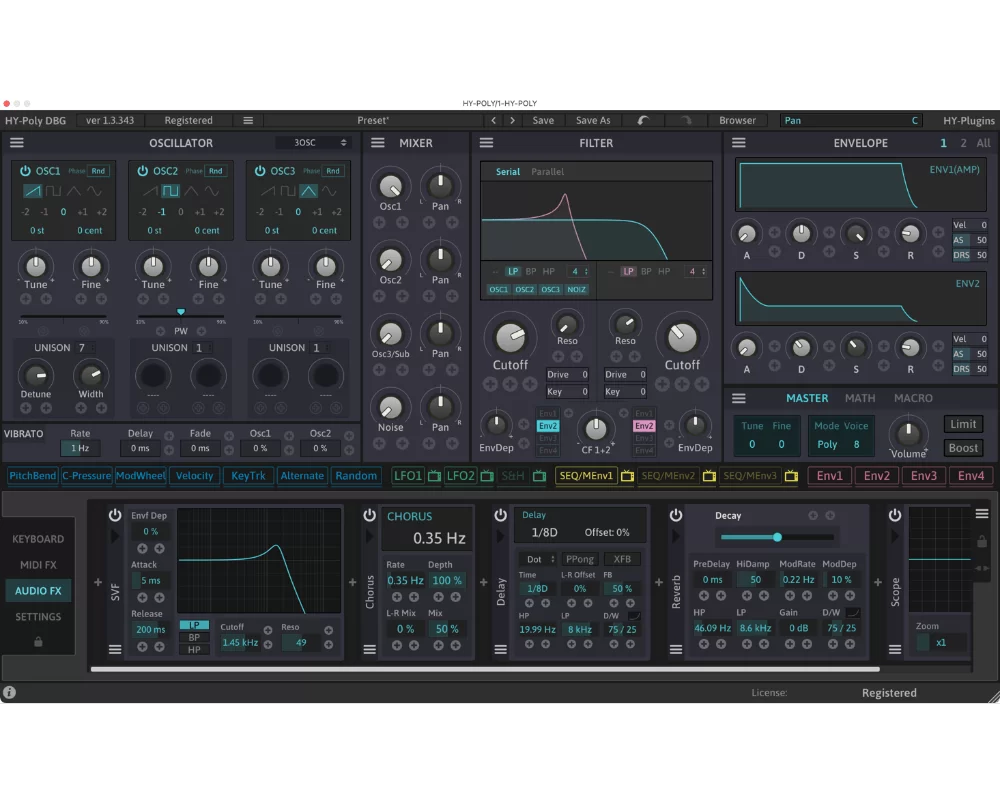Switch to the MACRO tab
The image size is (1000, 800).
tap(913, 398)
